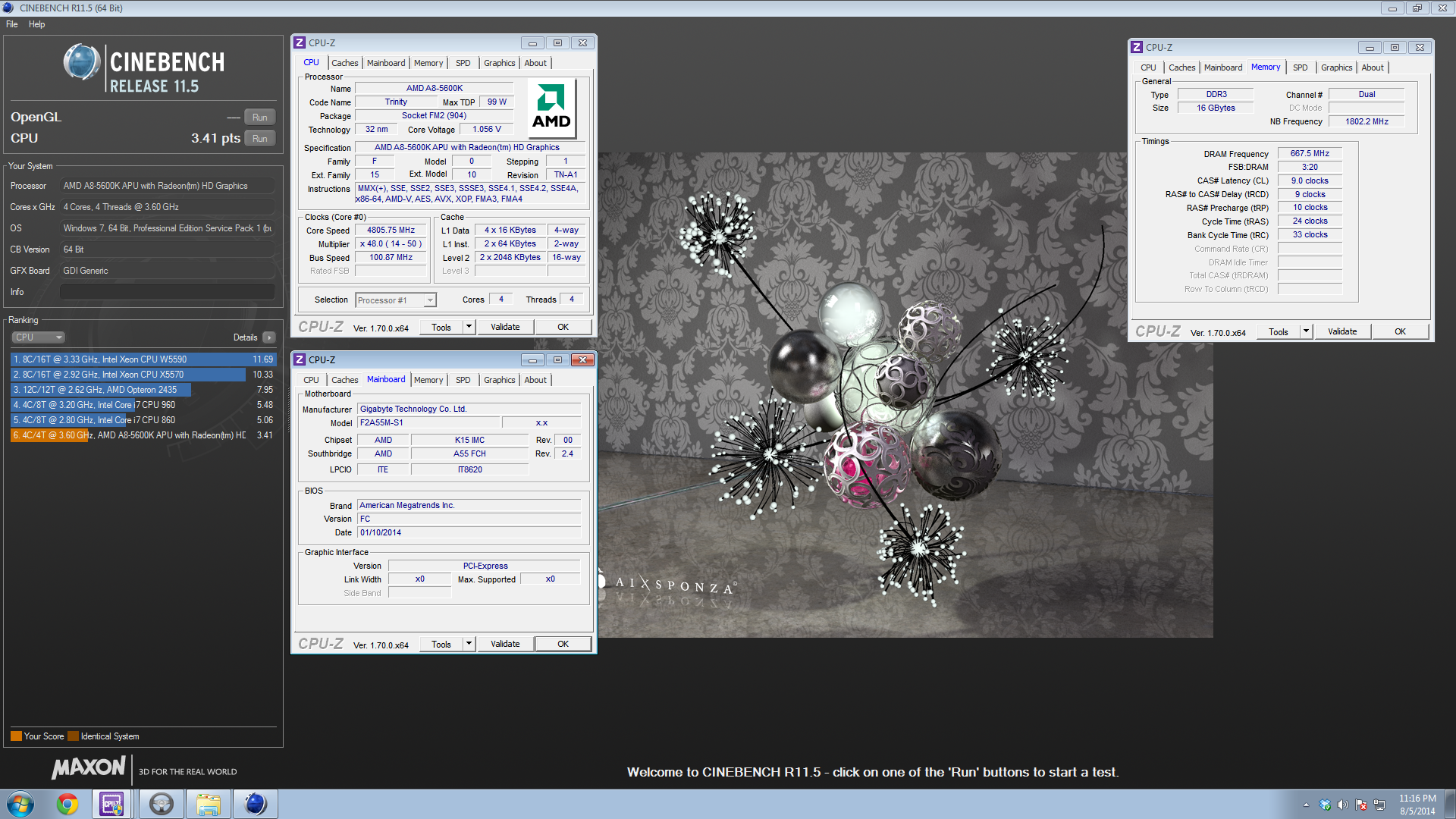The image size is (1456, 819).
Task: Open the clock showing 11:16 PM
Action: coord(1417,805)
